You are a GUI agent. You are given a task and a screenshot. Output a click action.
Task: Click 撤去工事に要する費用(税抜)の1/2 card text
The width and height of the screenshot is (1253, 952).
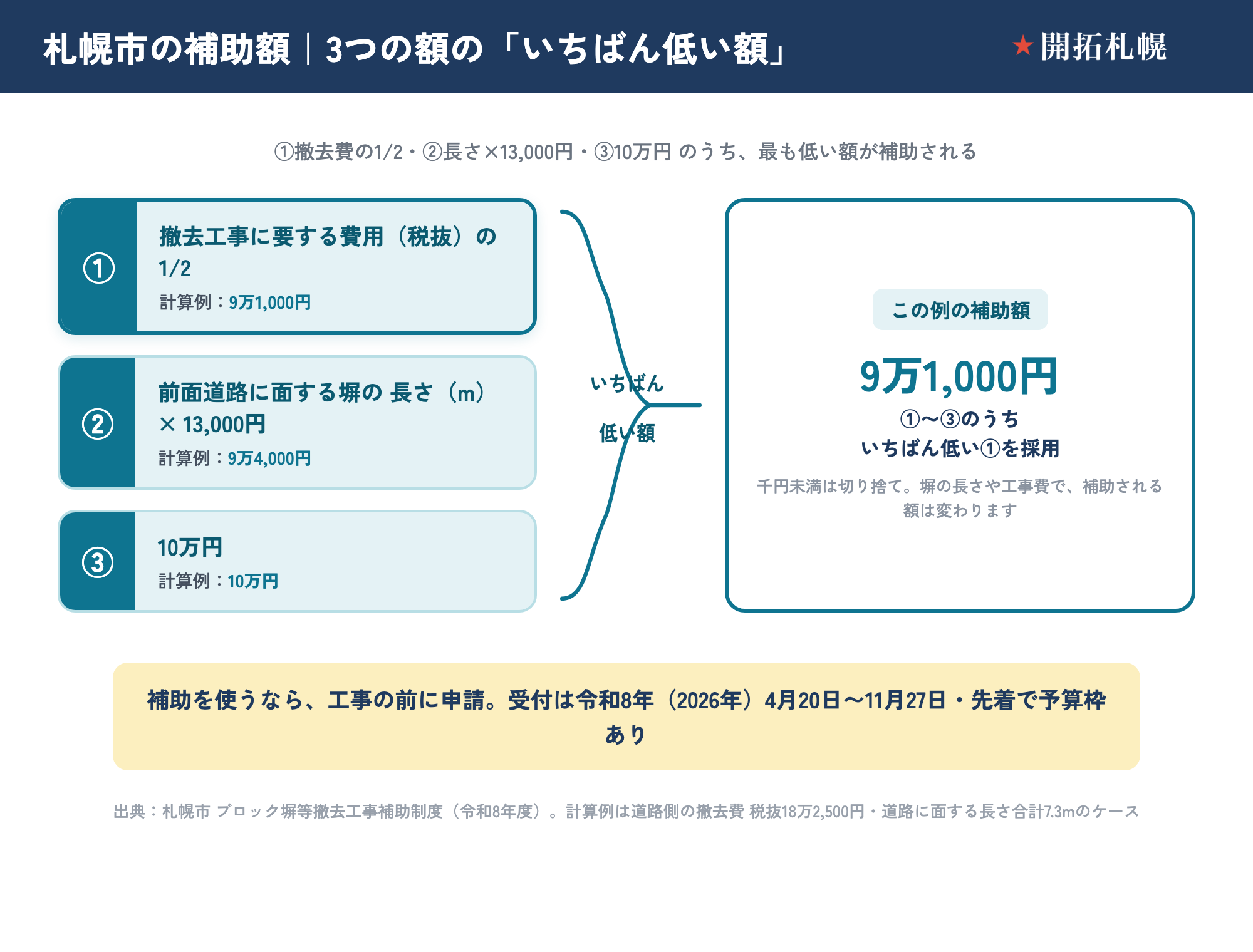click(328, 252)
